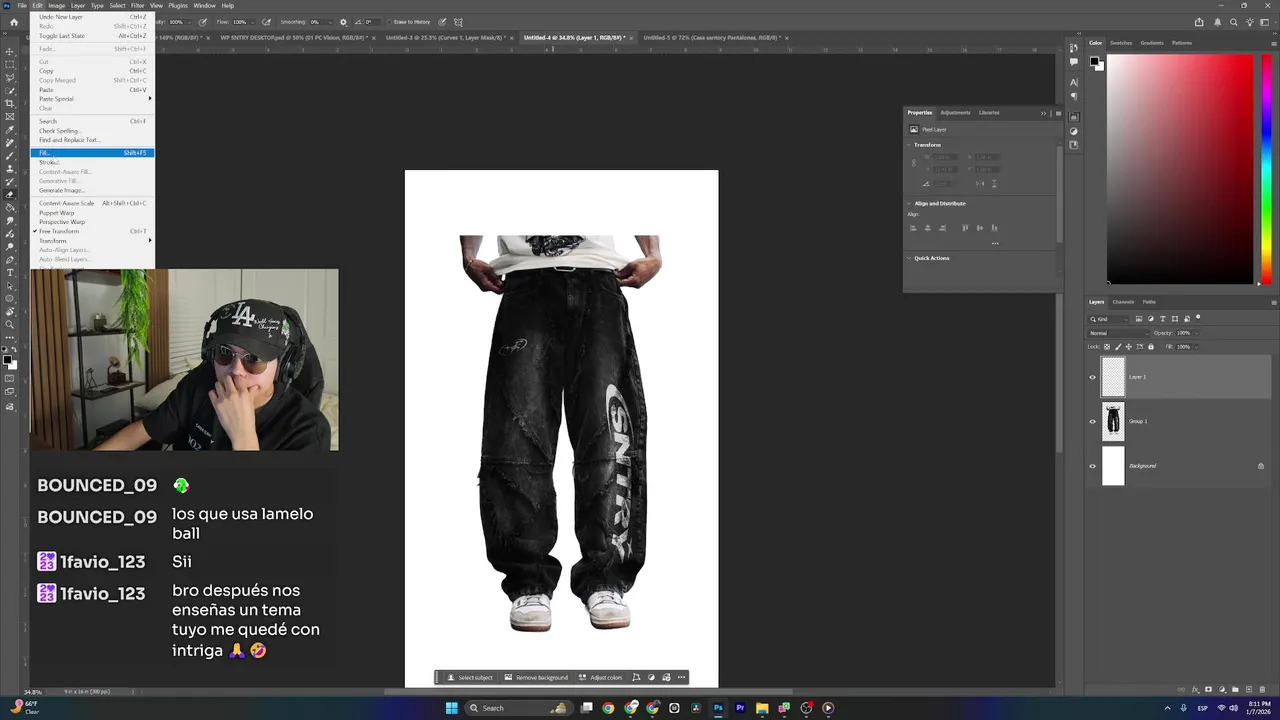Choose Stroke... in Edit menu
Viewport: 1280px width, 720px height.
click(92, 162)
